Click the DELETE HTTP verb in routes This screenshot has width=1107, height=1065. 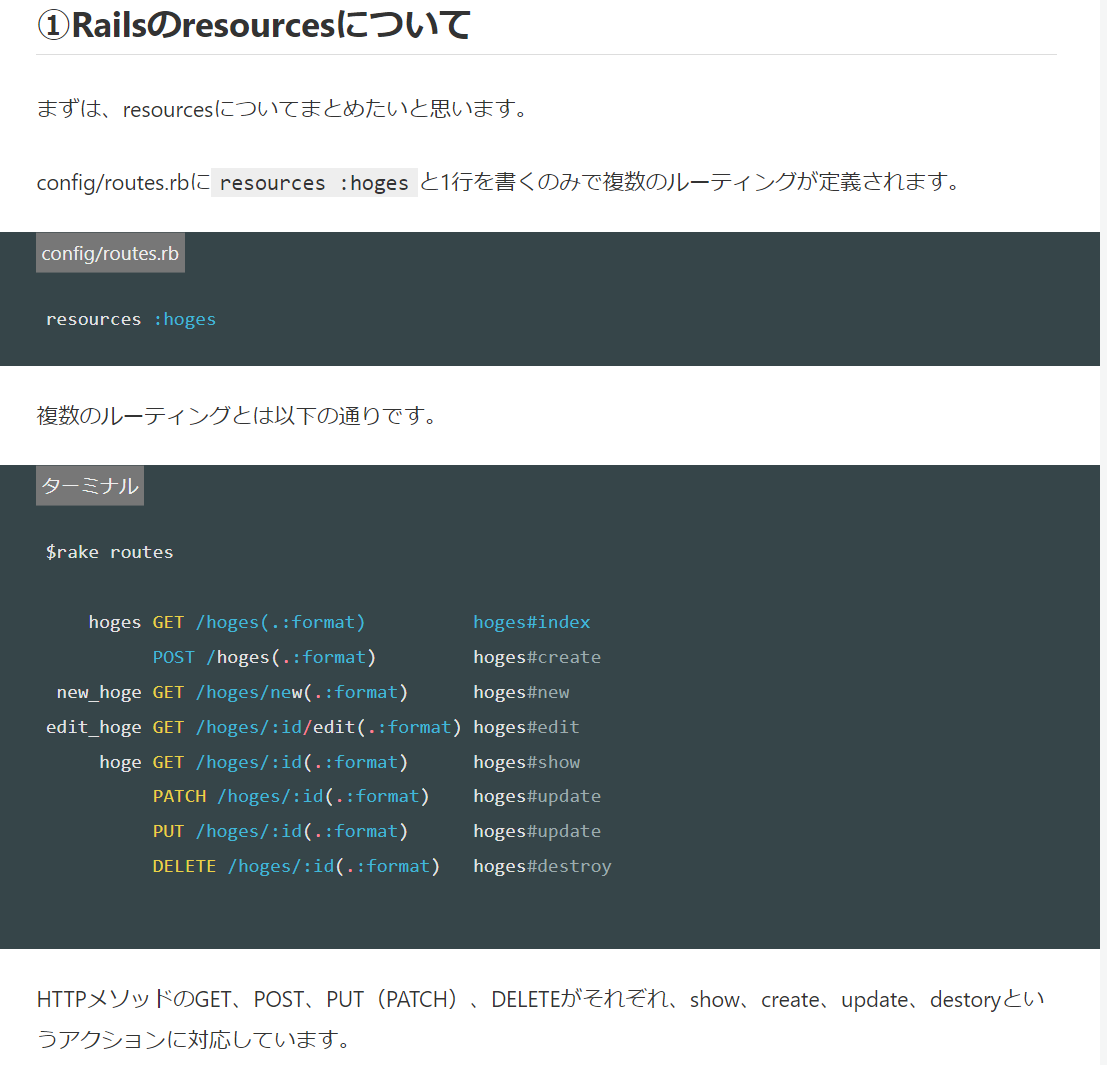pos(184,866)
